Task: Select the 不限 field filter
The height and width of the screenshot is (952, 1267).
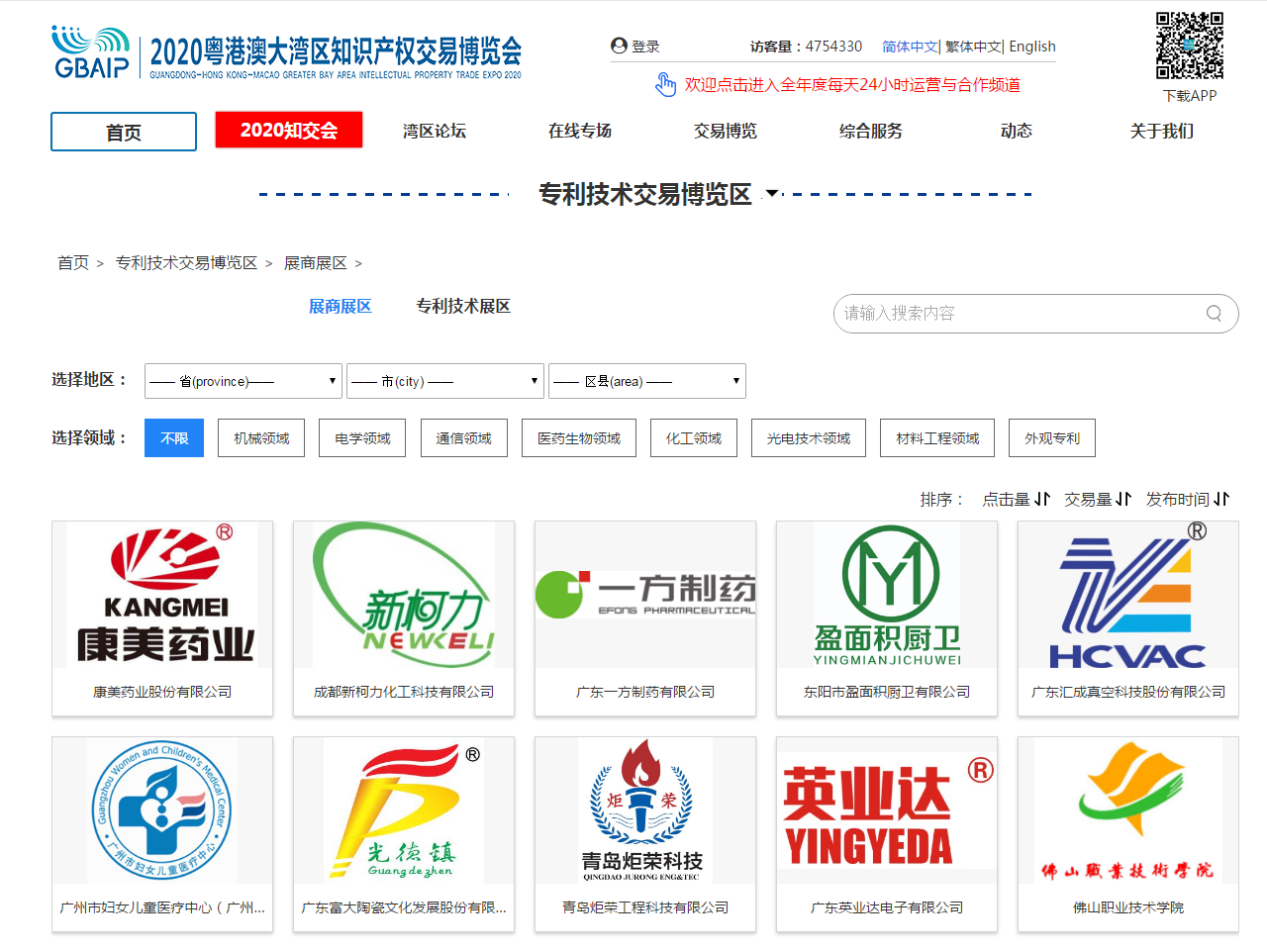Action: tap(174, 438)
